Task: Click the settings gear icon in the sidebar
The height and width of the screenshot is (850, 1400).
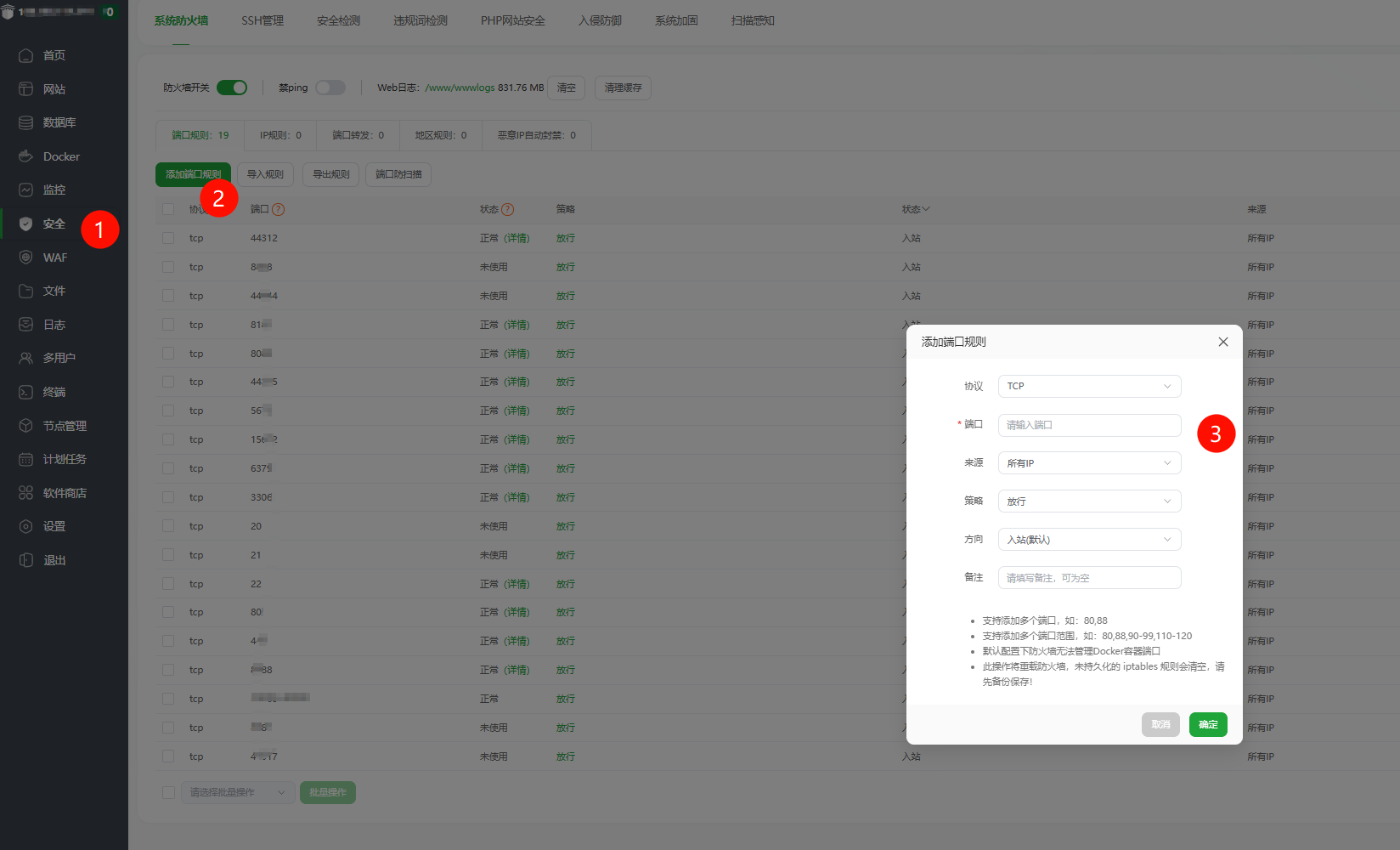Action: (x=26, y=526)
